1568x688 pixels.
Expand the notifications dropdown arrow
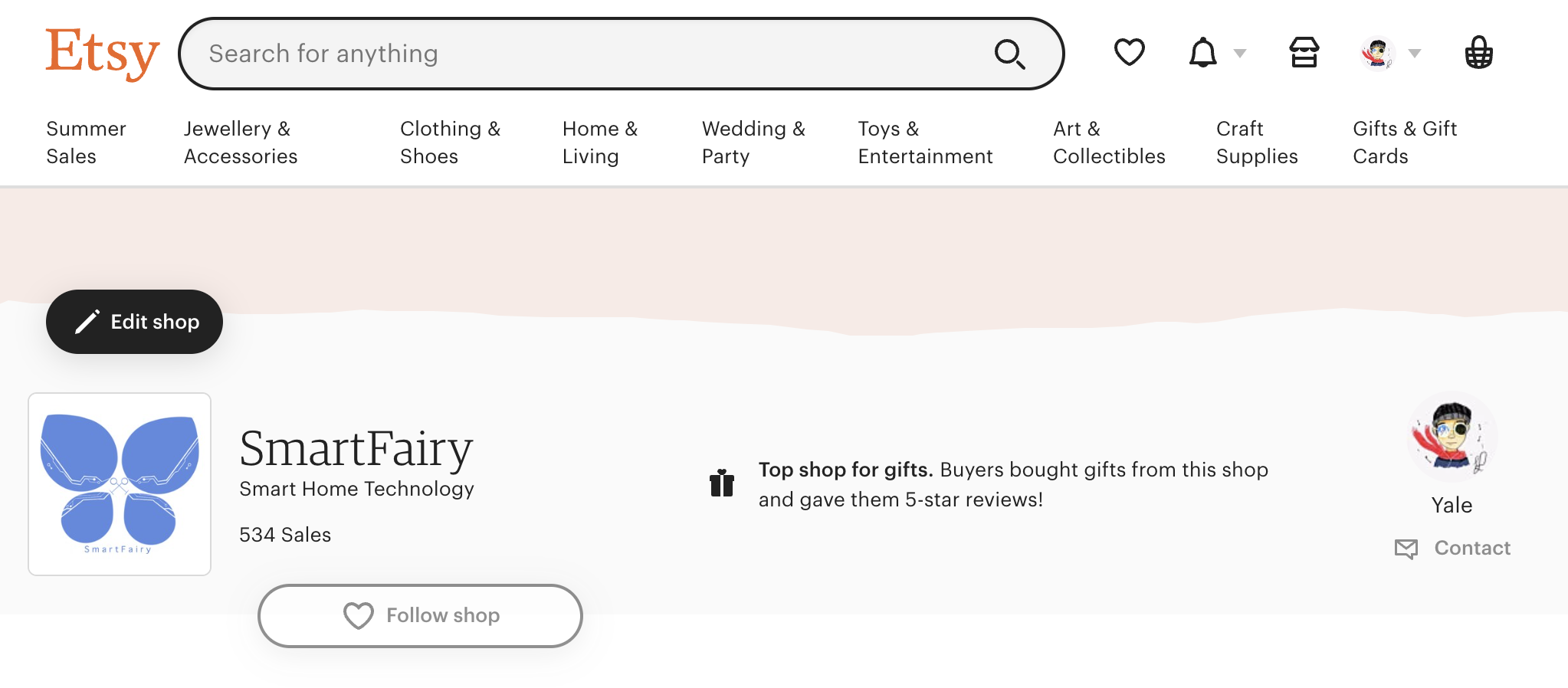pos(1240,54)
